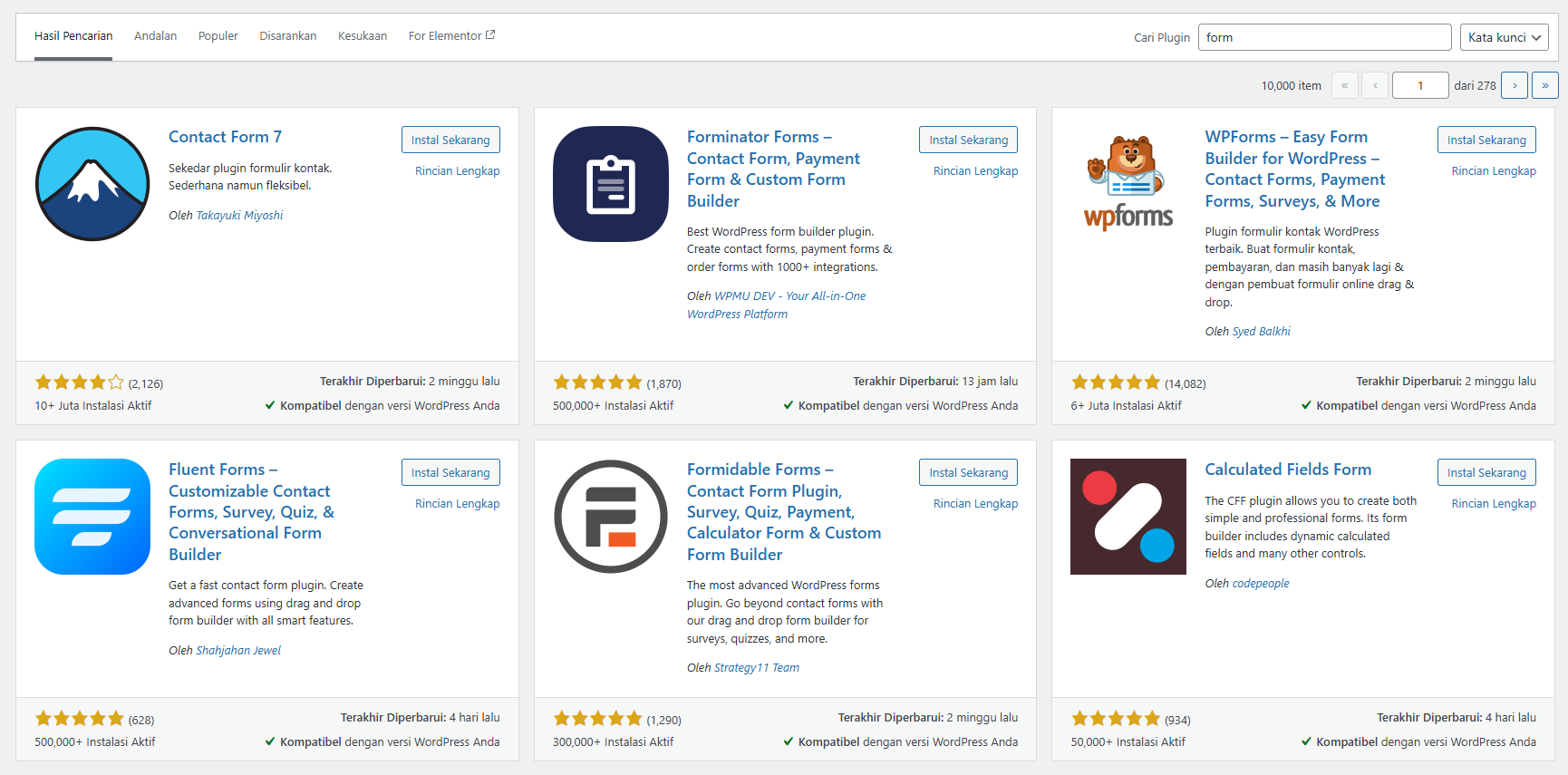Open Rincian Lengkap for Fluent Forms
The image size is (1568, 775).
(x=458, y=503)
